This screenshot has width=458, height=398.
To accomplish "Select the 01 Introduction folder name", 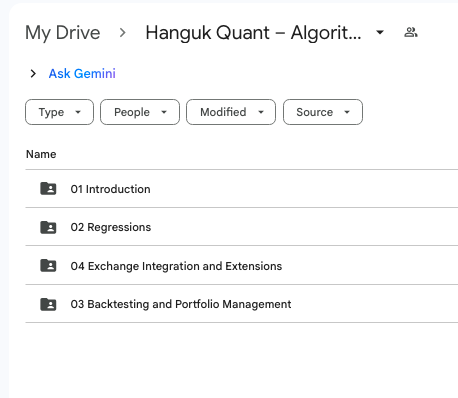I will (x=110, y=189).
